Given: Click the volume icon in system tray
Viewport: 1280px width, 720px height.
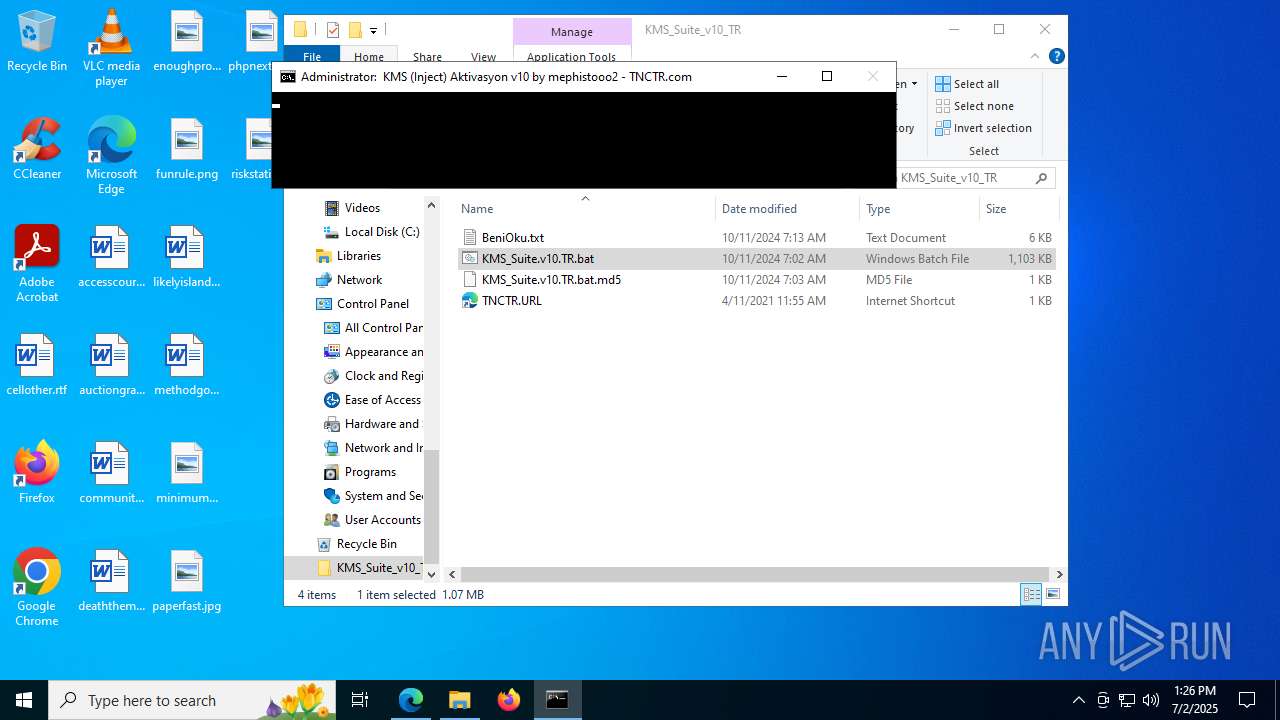Looking at the screenshot, I should (x=1150, y=700).
